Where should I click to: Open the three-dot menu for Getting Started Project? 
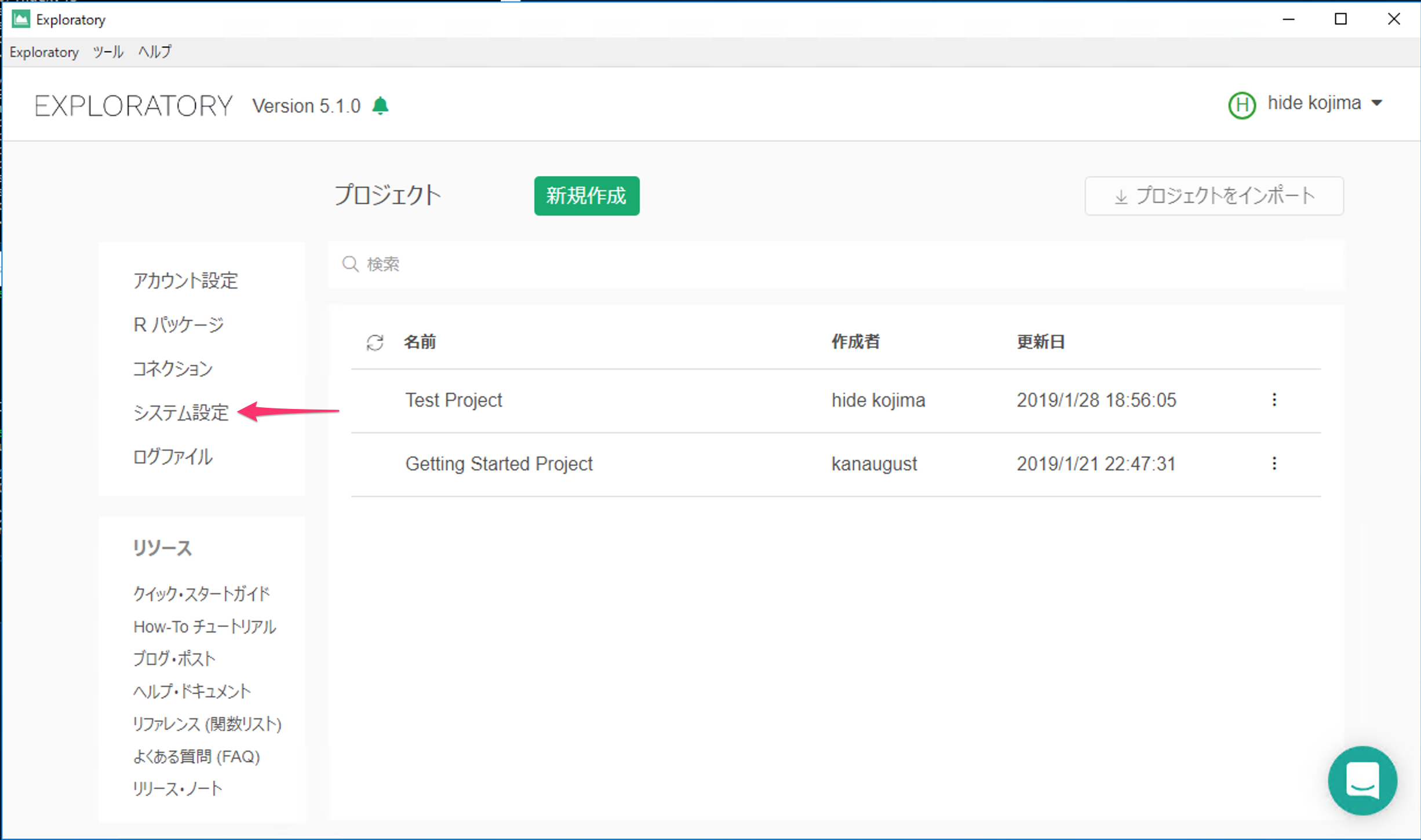pos(1274,463)
